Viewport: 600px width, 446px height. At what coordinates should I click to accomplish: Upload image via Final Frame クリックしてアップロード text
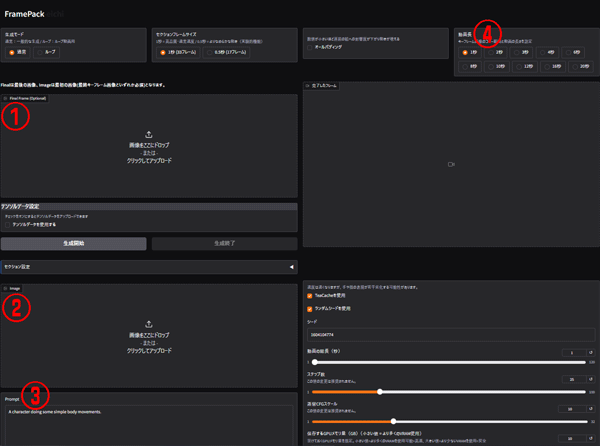coord(149,161)
